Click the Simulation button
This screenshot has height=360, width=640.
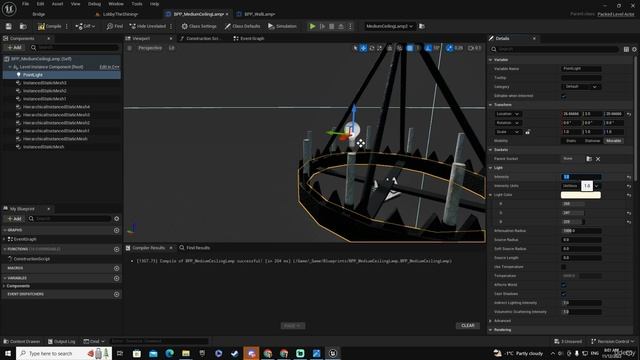click(282, 26)
